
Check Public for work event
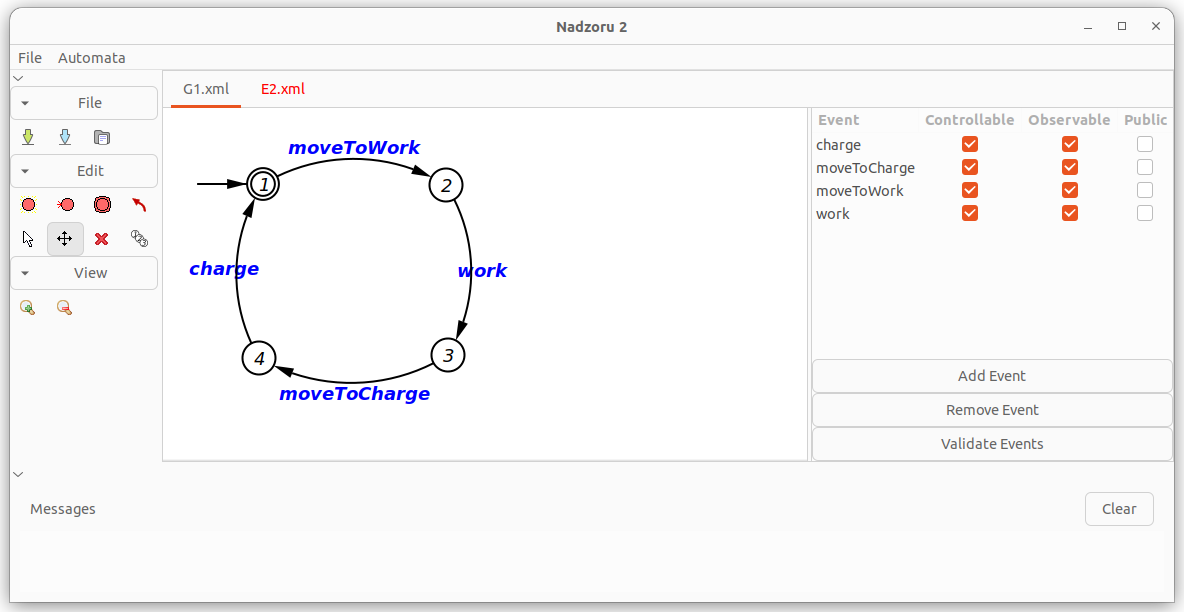[x=1145, y=213]
